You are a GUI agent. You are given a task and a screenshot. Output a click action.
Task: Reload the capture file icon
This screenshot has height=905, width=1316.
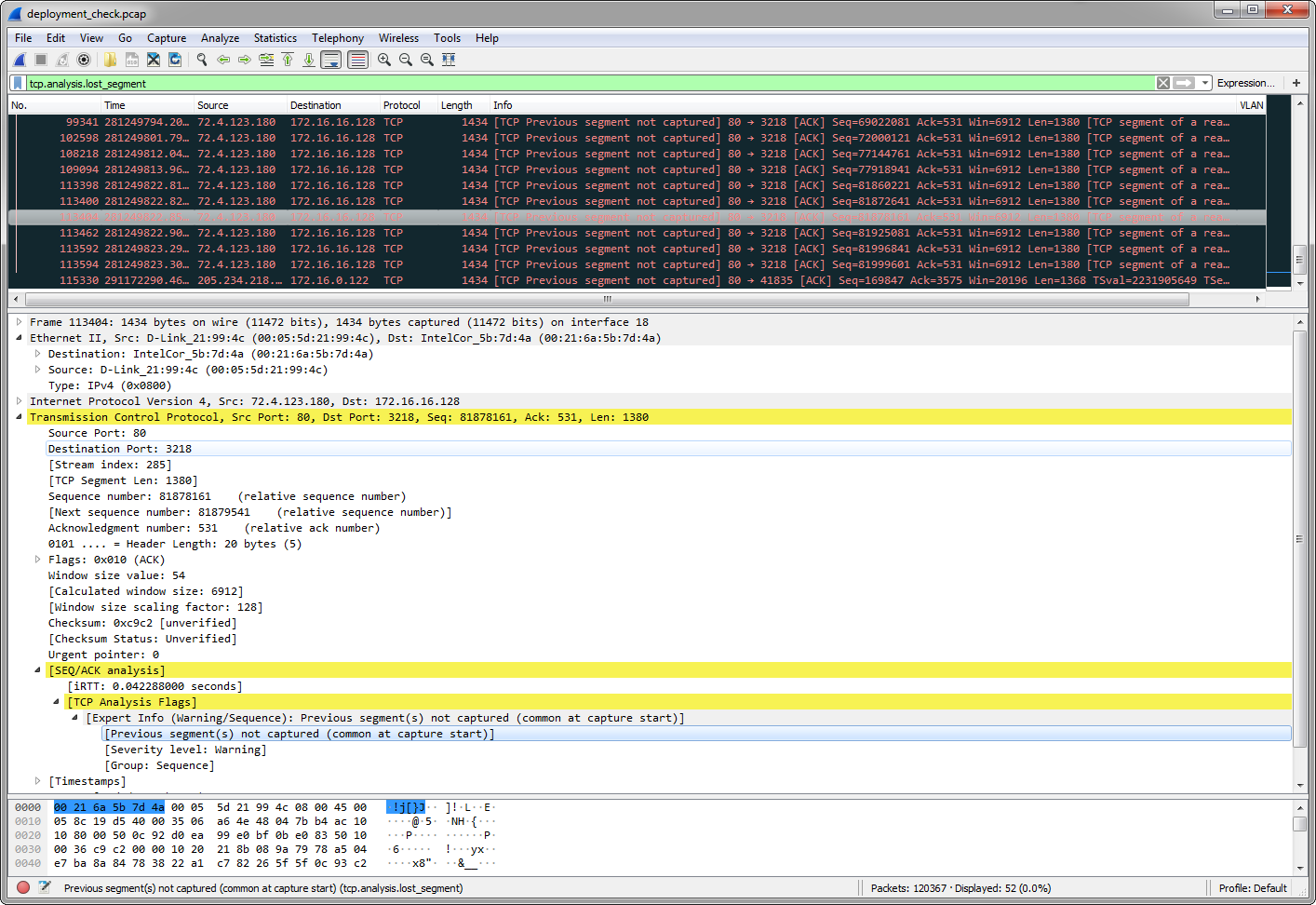[175, 60]
